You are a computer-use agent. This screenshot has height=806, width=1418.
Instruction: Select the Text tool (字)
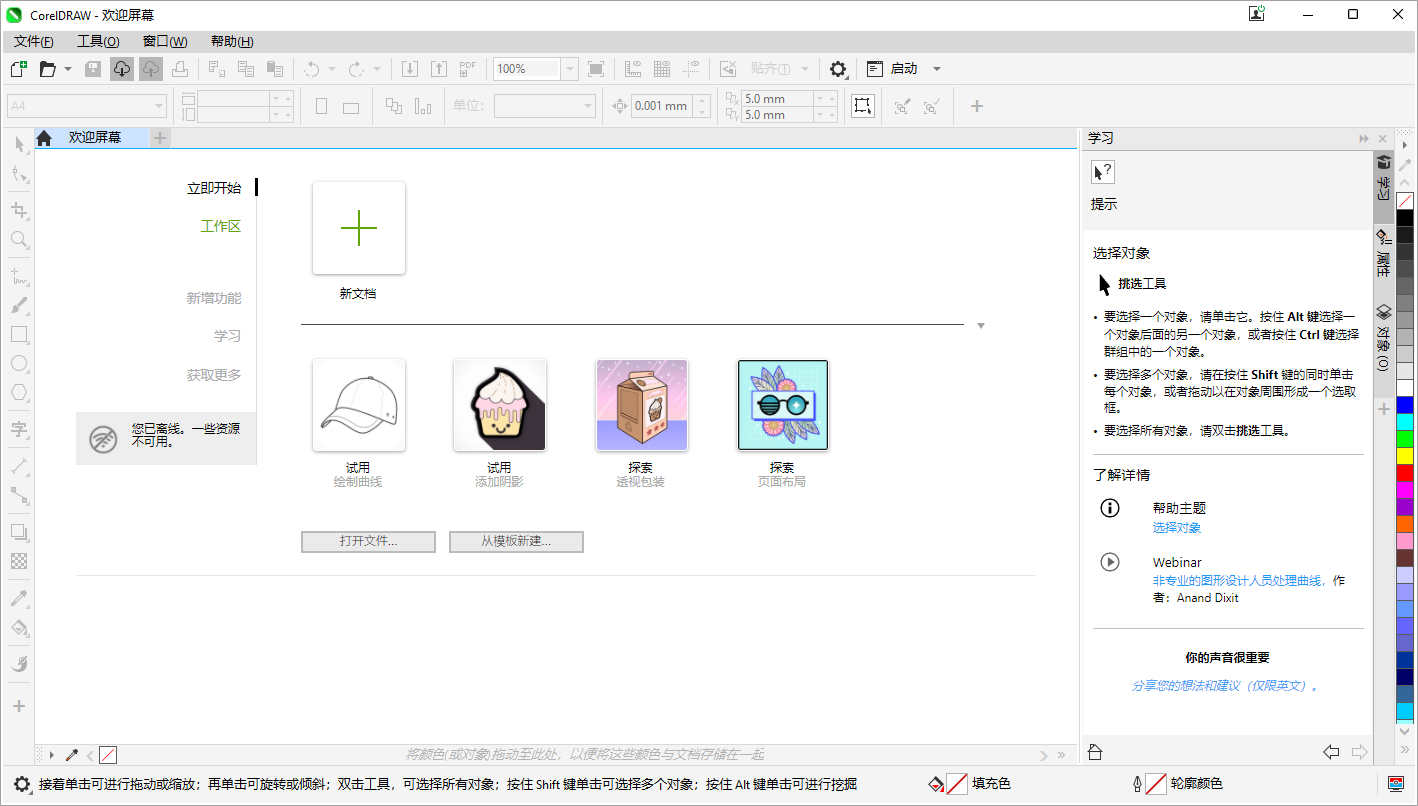pyautogui.click(x=19, y=429)
